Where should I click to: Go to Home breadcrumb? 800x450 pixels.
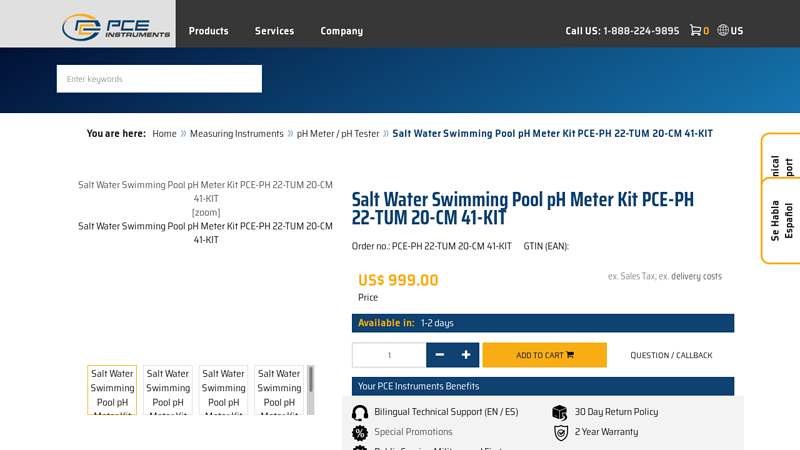click(164, 134)
